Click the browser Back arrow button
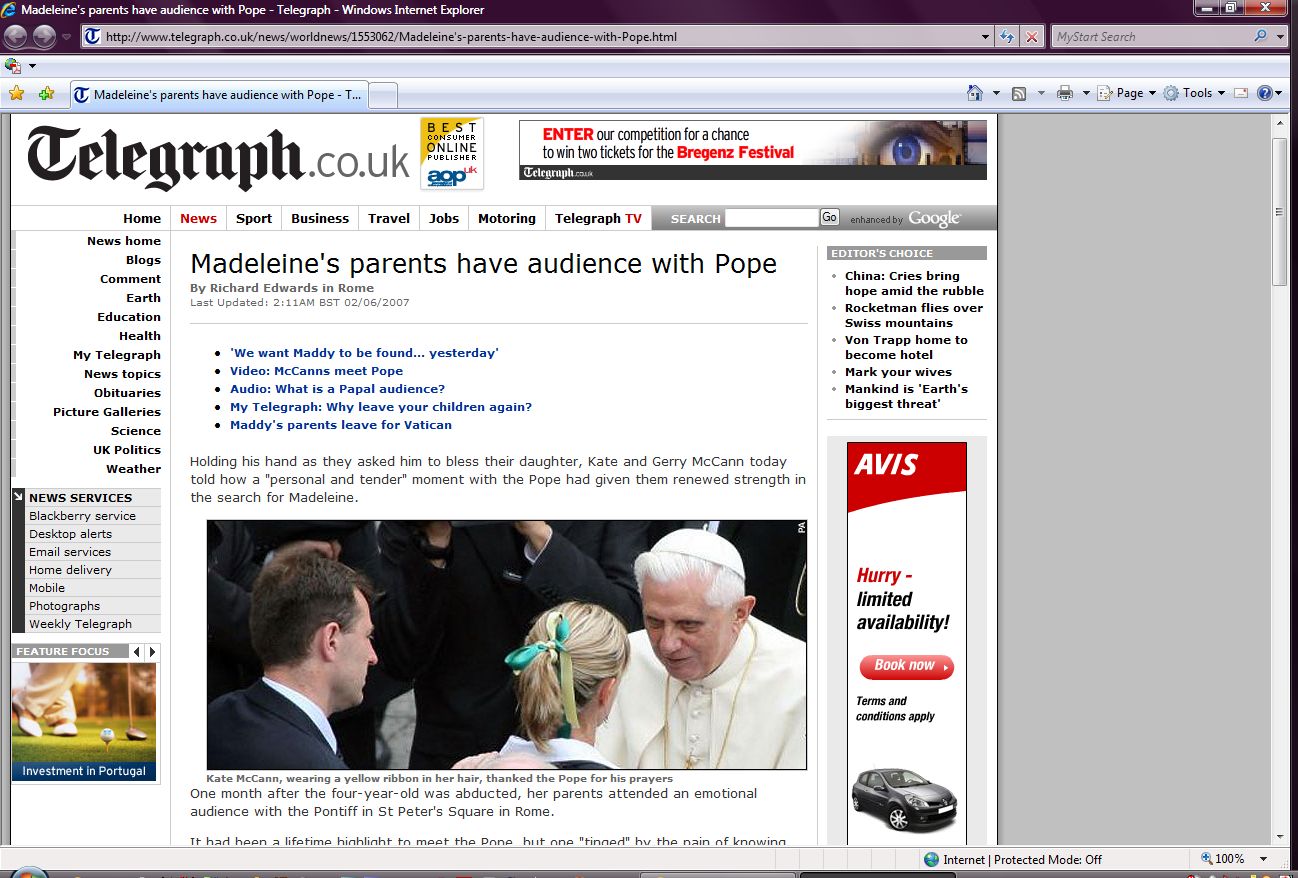 click(x=15, y=37)
